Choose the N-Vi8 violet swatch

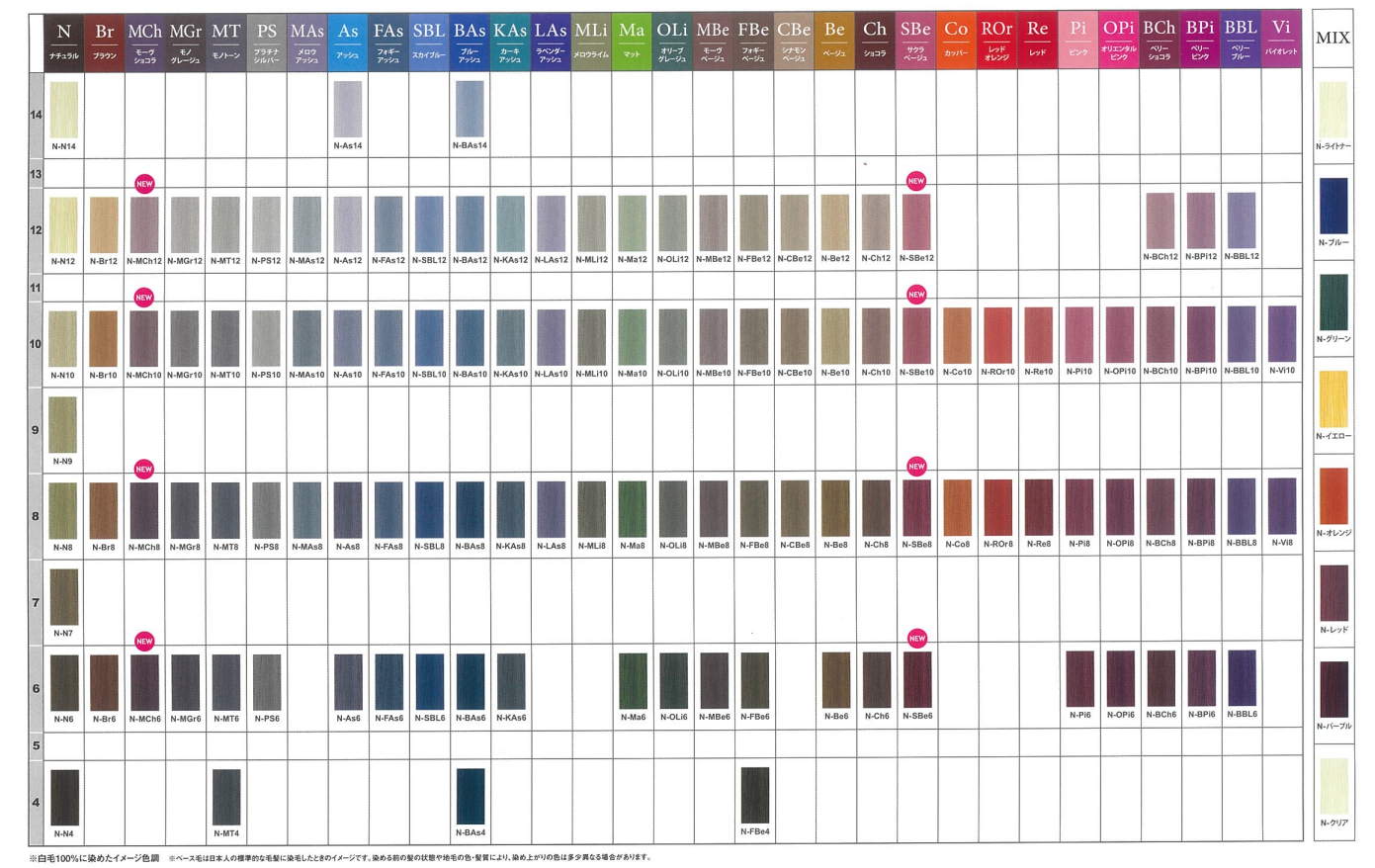(1282, 506)
